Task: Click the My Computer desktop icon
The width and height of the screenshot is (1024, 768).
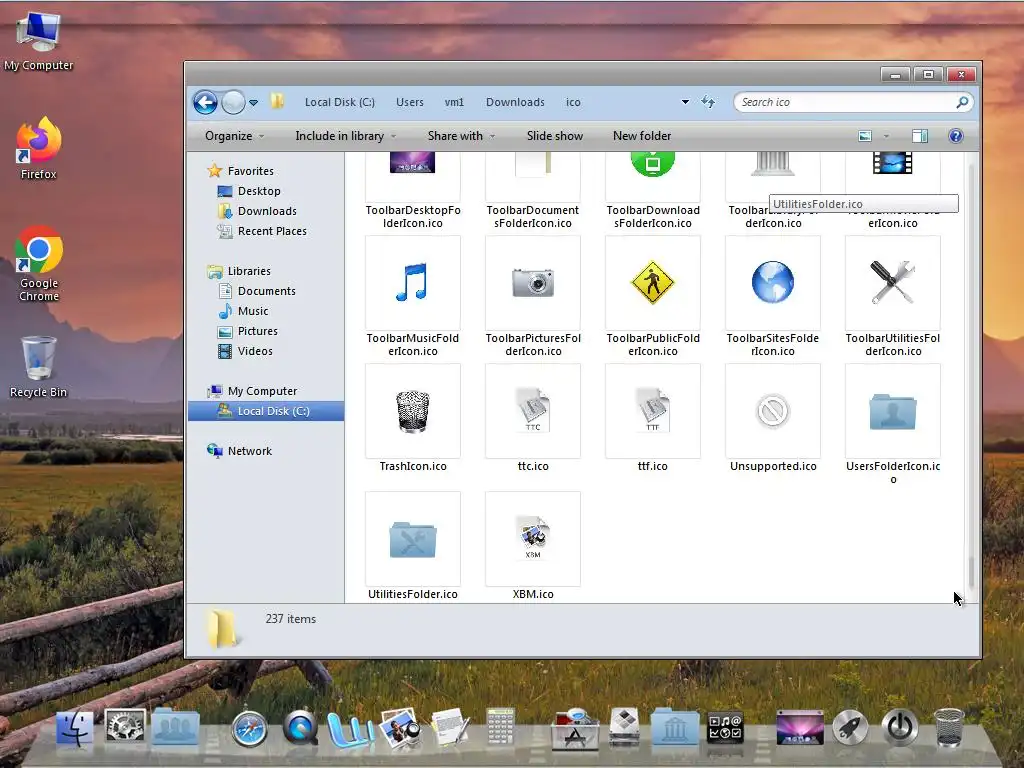Action: (38, 41)
